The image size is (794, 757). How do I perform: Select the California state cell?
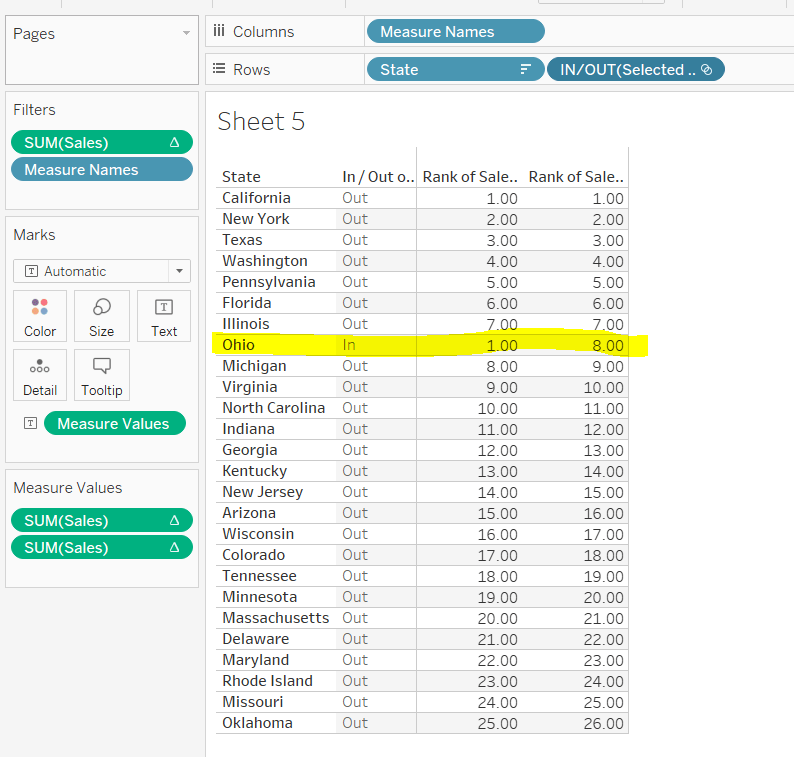click(256, 198)
